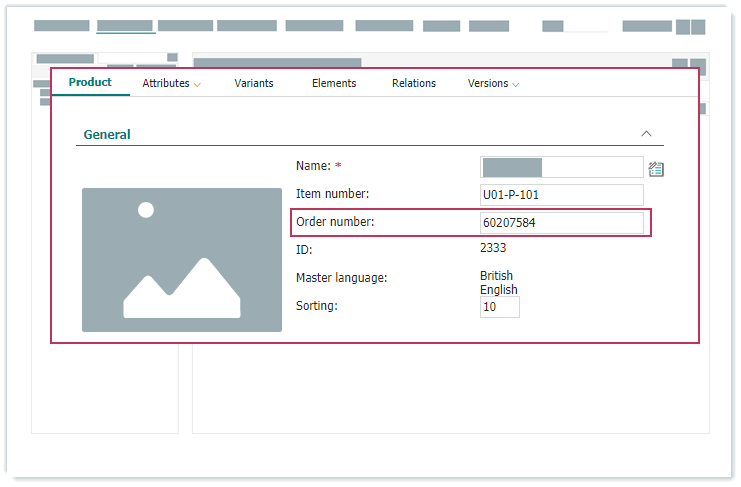Click the product image placeholder
Viewport: 741px width, 487px height.
182,260
